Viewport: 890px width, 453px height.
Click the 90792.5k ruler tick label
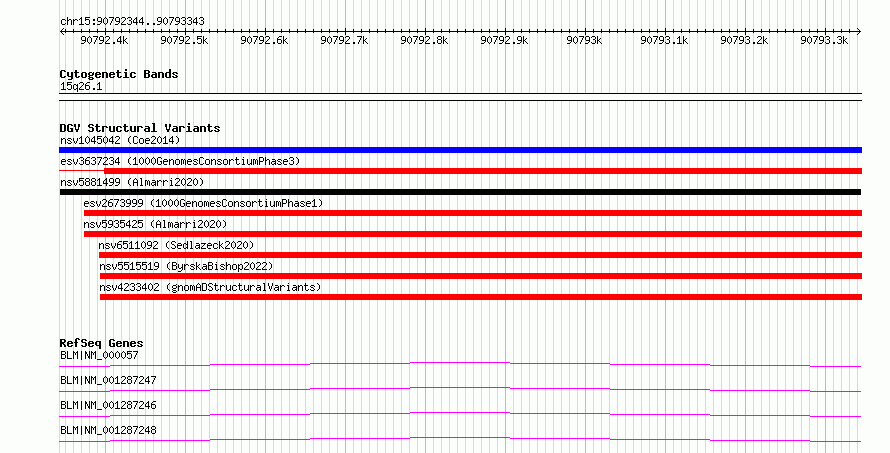click(184, 40)
